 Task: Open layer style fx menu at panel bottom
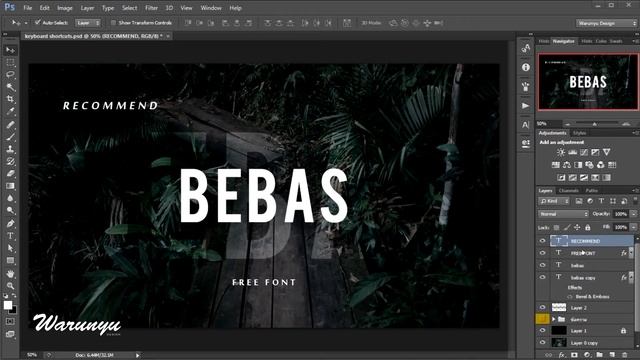pyautogui.click(x=562, y=355)
